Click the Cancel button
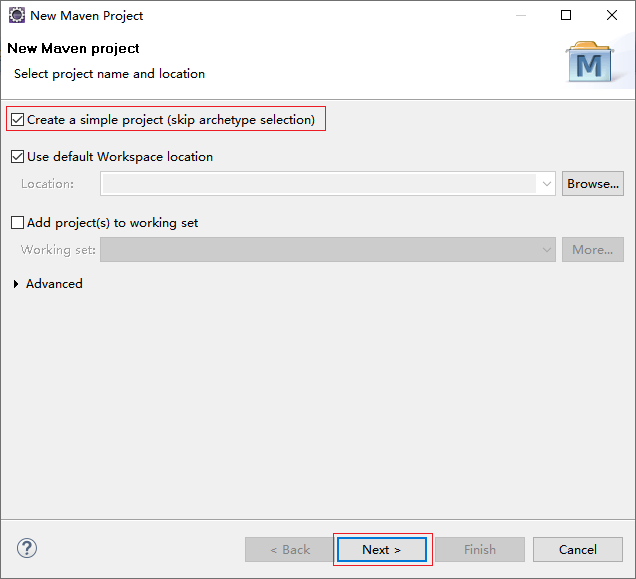Viewport: 636px width, 579px height. coord(578,550)
